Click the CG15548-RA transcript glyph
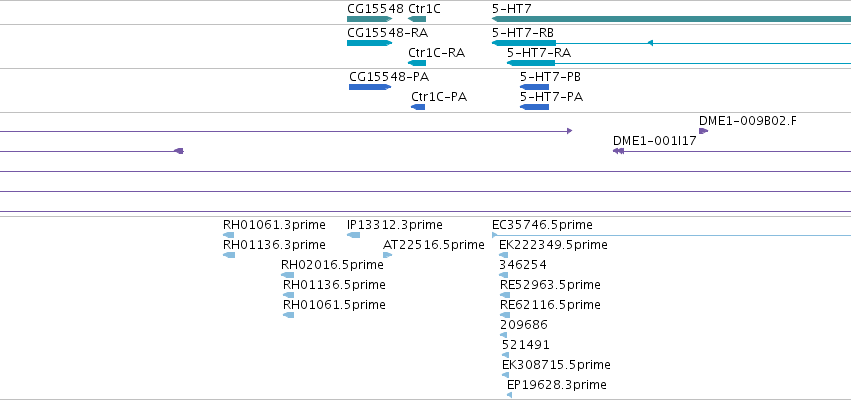The height and width of the screenshot is (400, 851). point(369,43)
